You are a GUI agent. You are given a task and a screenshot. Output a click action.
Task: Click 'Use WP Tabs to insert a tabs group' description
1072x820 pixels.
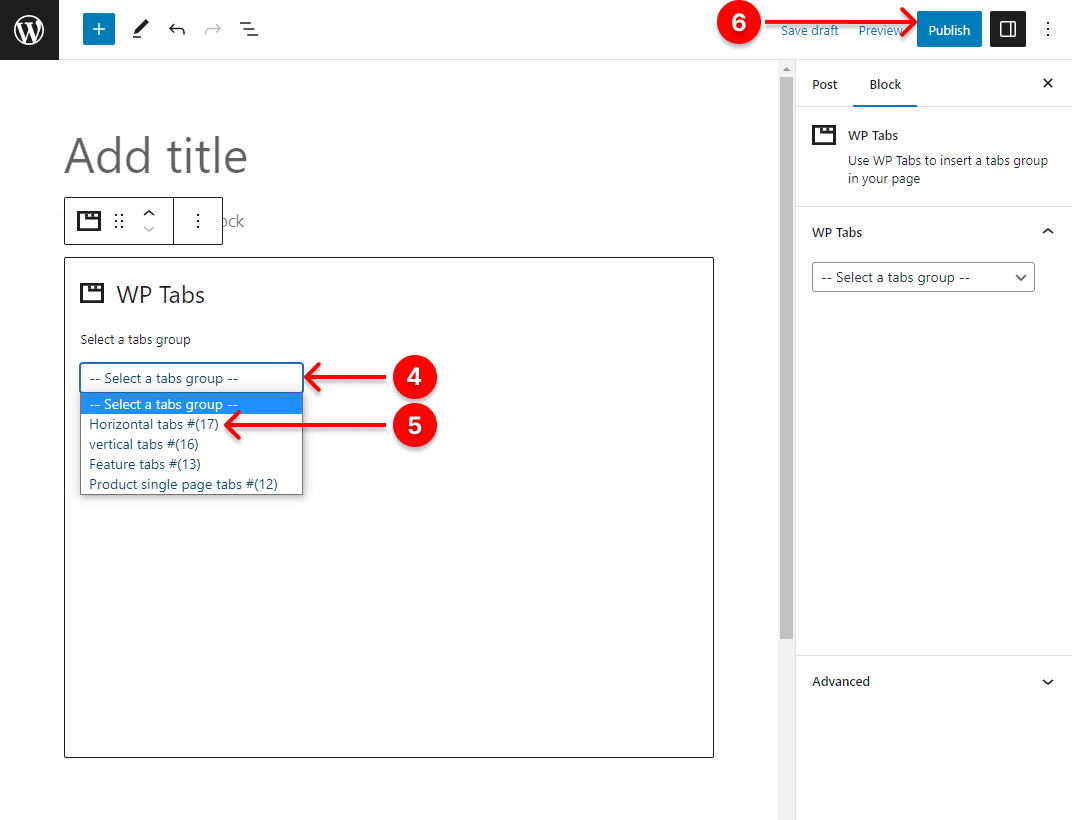coord(948,169)
